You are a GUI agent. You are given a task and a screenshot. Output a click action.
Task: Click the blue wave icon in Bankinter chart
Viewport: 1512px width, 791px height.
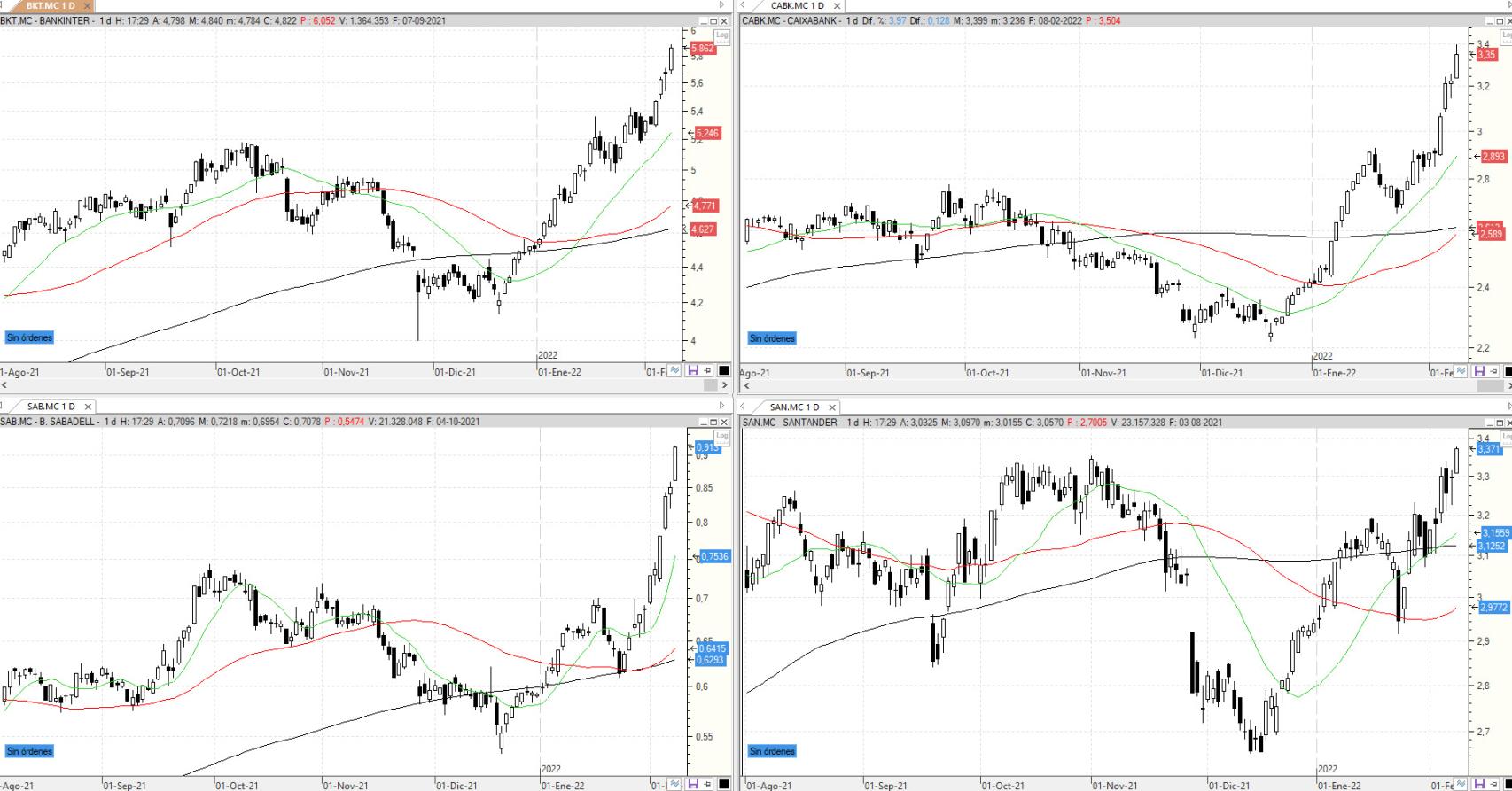pos(675,371)
